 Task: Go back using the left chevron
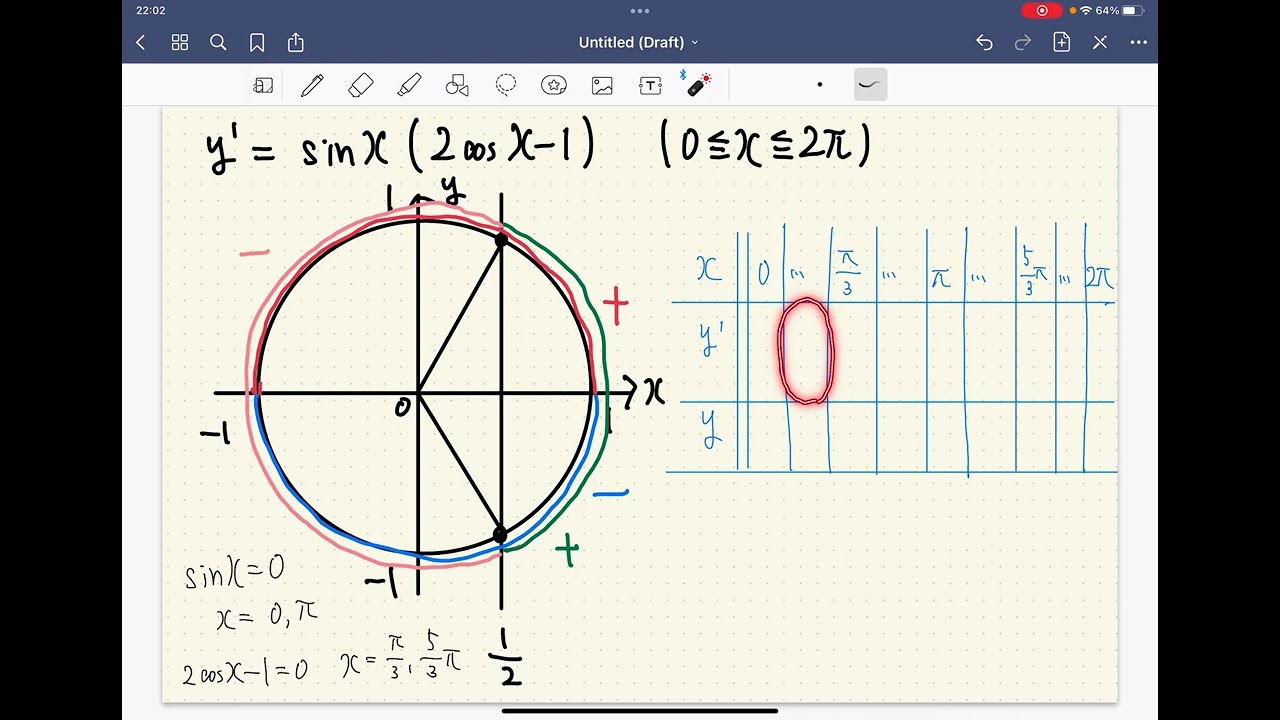coord(141,43)
